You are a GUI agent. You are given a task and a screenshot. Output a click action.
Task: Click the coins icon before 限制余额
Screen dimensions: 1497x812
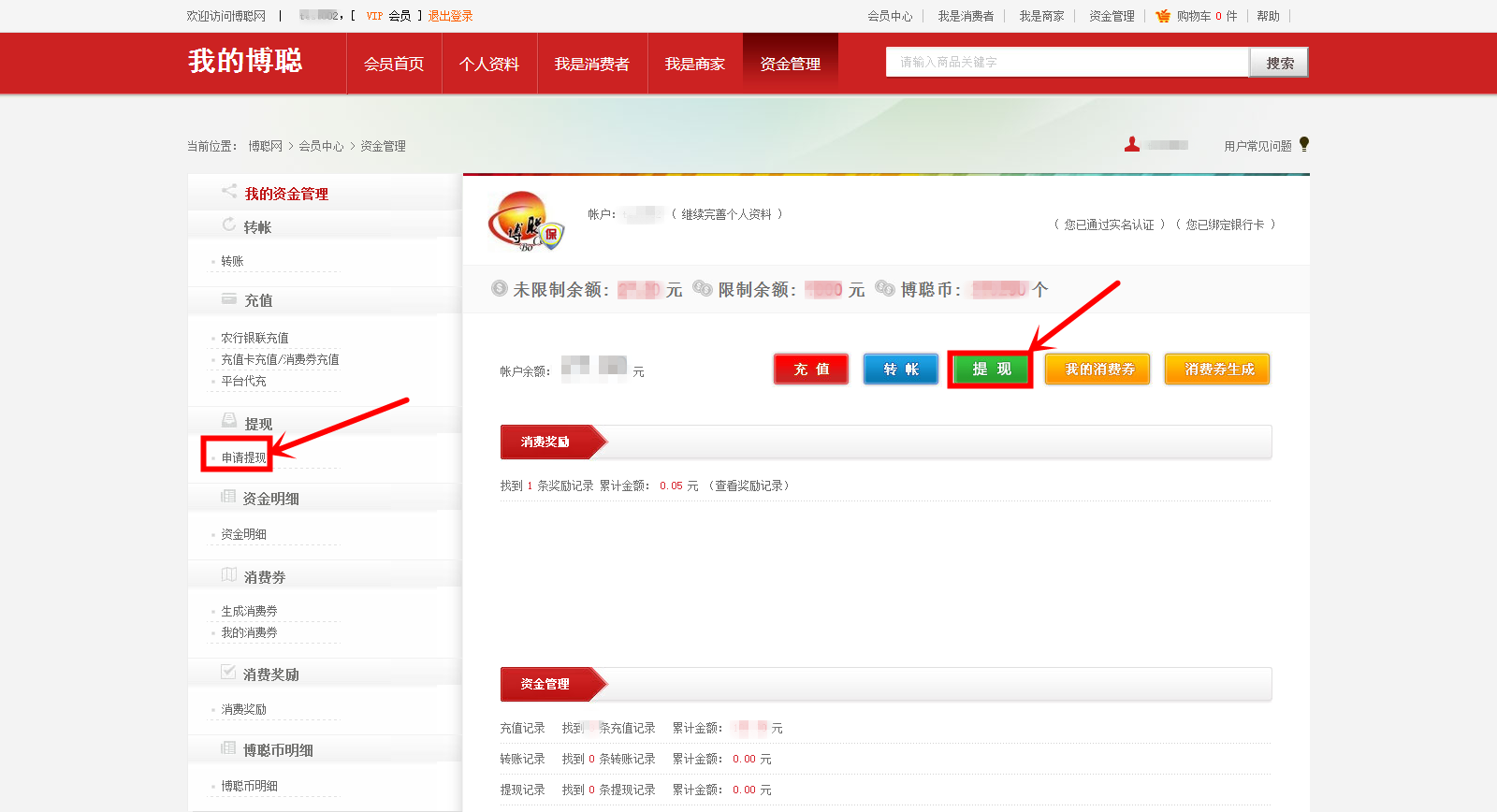(703, 288)
